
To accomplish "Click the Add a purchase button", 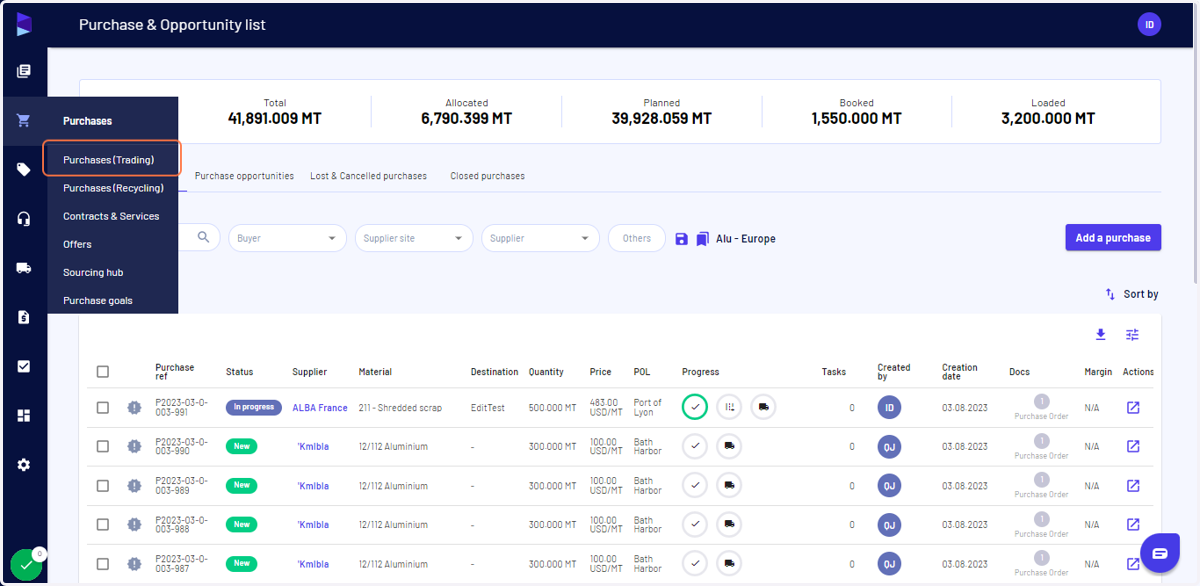I will (1113, 238).
